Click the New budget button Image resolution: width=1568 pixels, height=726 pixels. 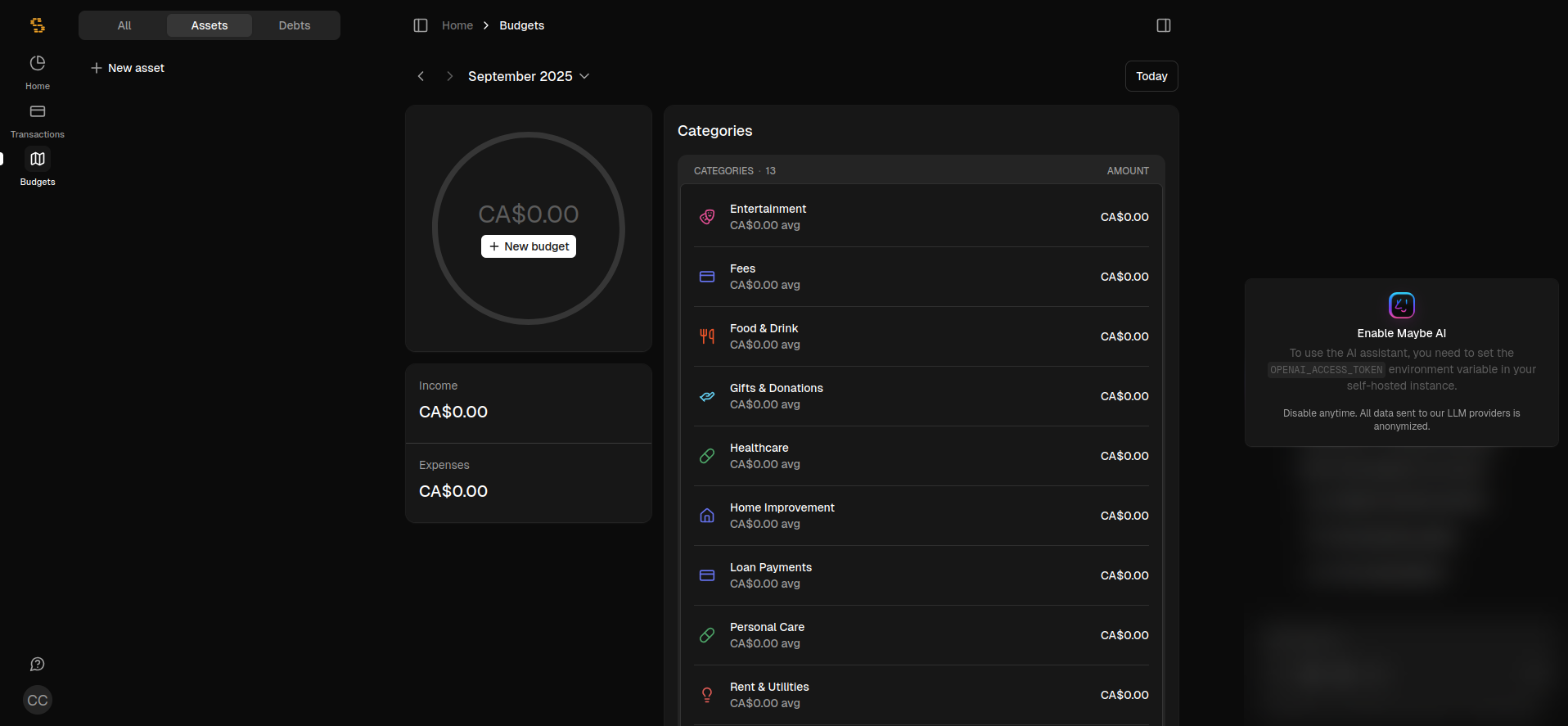click(x=529, y=246)
